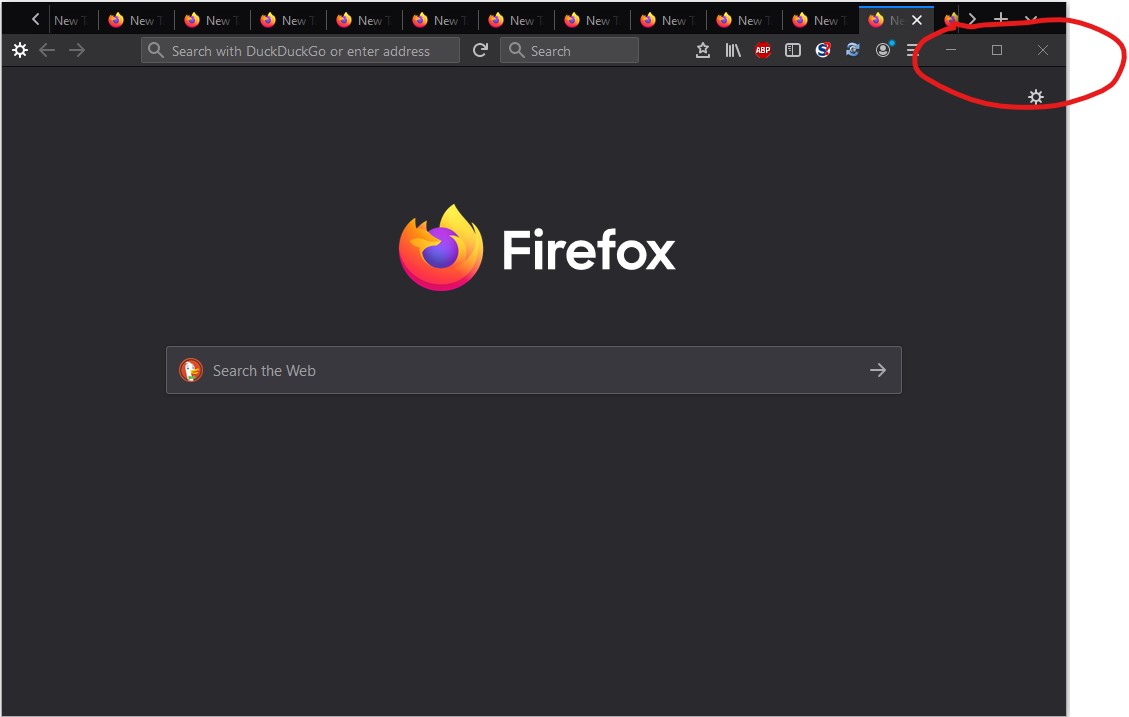The height and width of the screenshot is (717, 1129).
Task: Open the hamburger application menu
Action: click(912, 50)
